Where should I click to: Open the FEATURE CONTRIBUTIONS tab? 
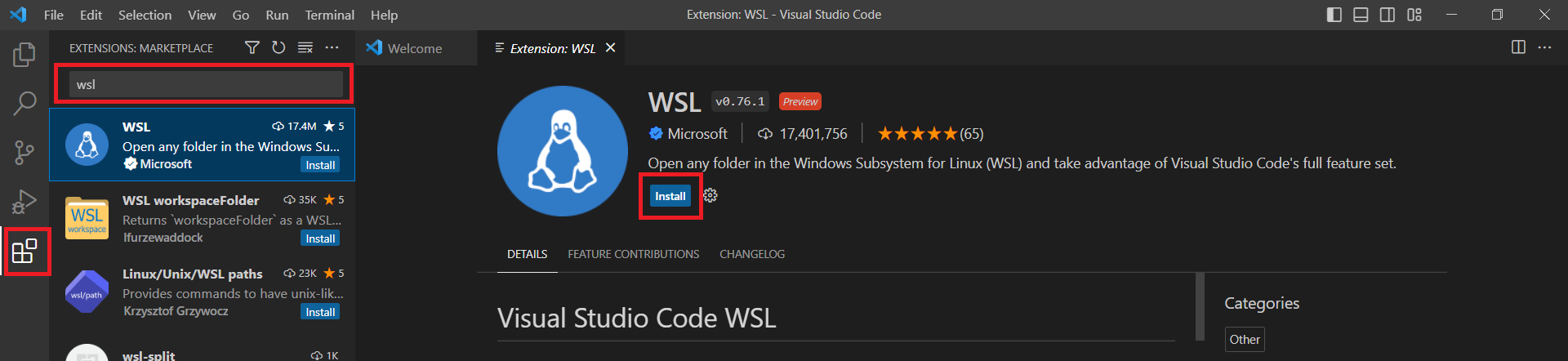click(634, 254)
